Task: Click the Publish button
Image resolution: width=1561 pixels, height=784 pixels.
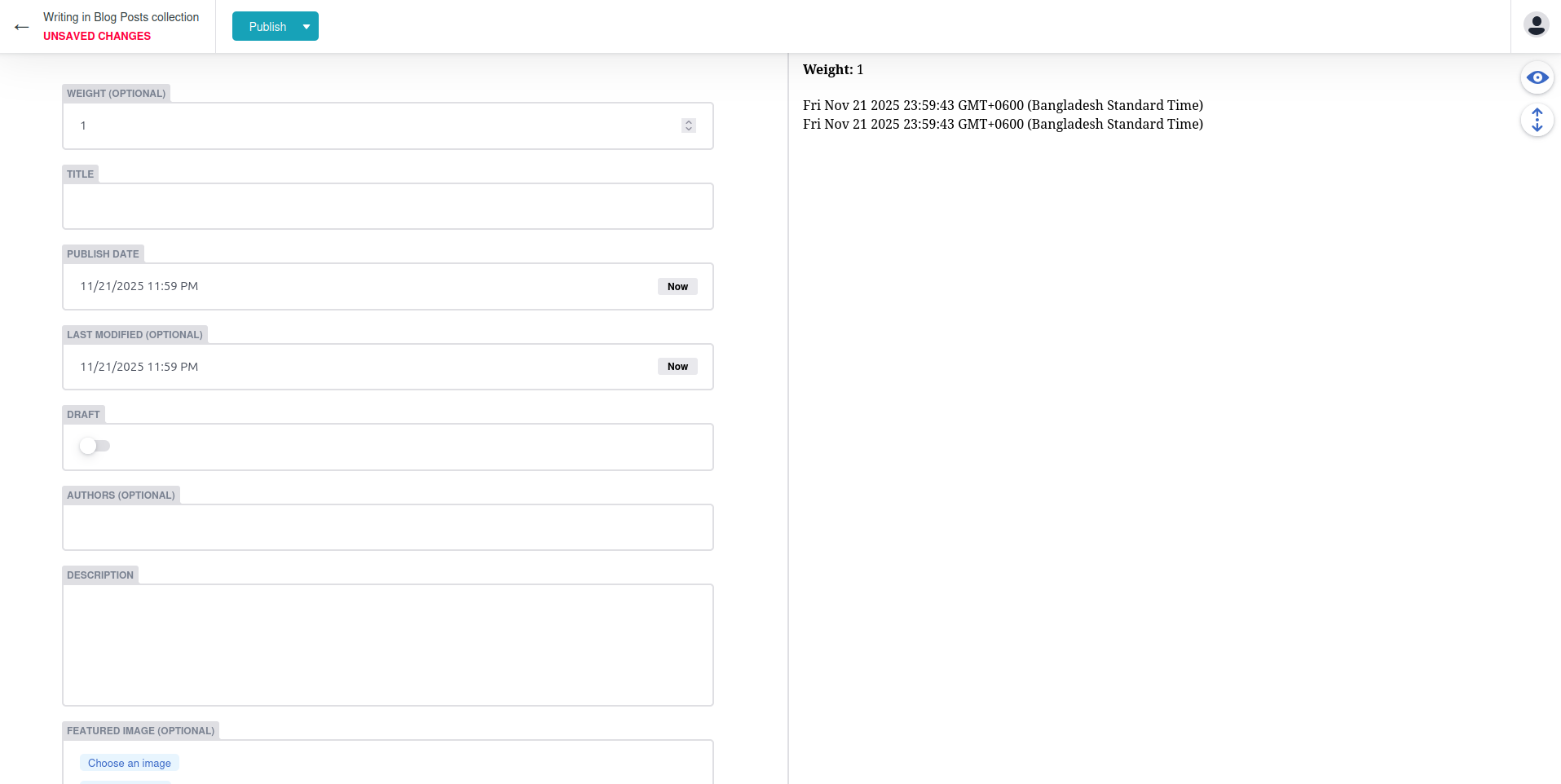Action: coord(267,27)
